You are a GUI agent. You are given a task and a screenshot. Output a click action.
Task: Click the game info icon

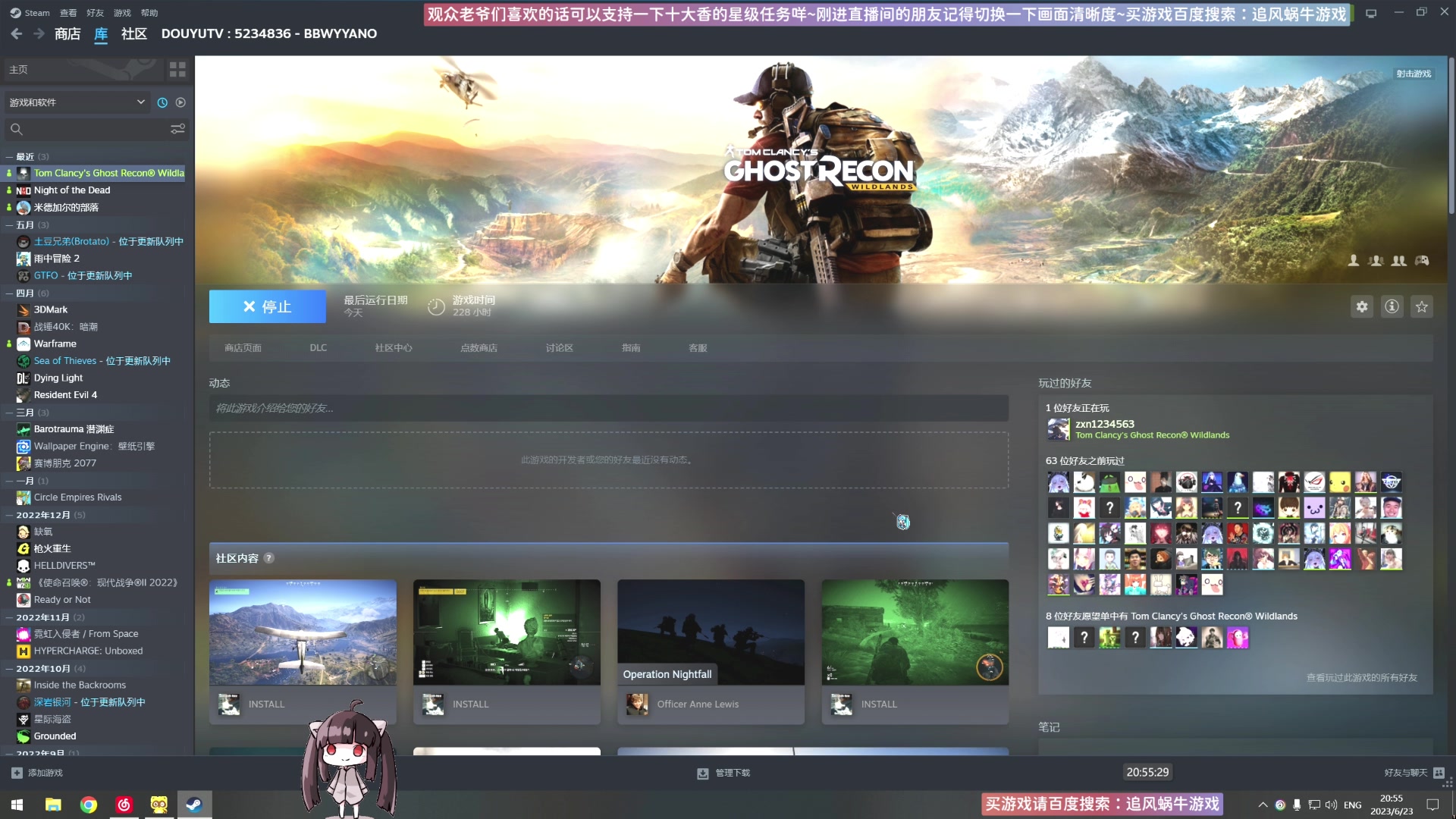point(1392,306)
